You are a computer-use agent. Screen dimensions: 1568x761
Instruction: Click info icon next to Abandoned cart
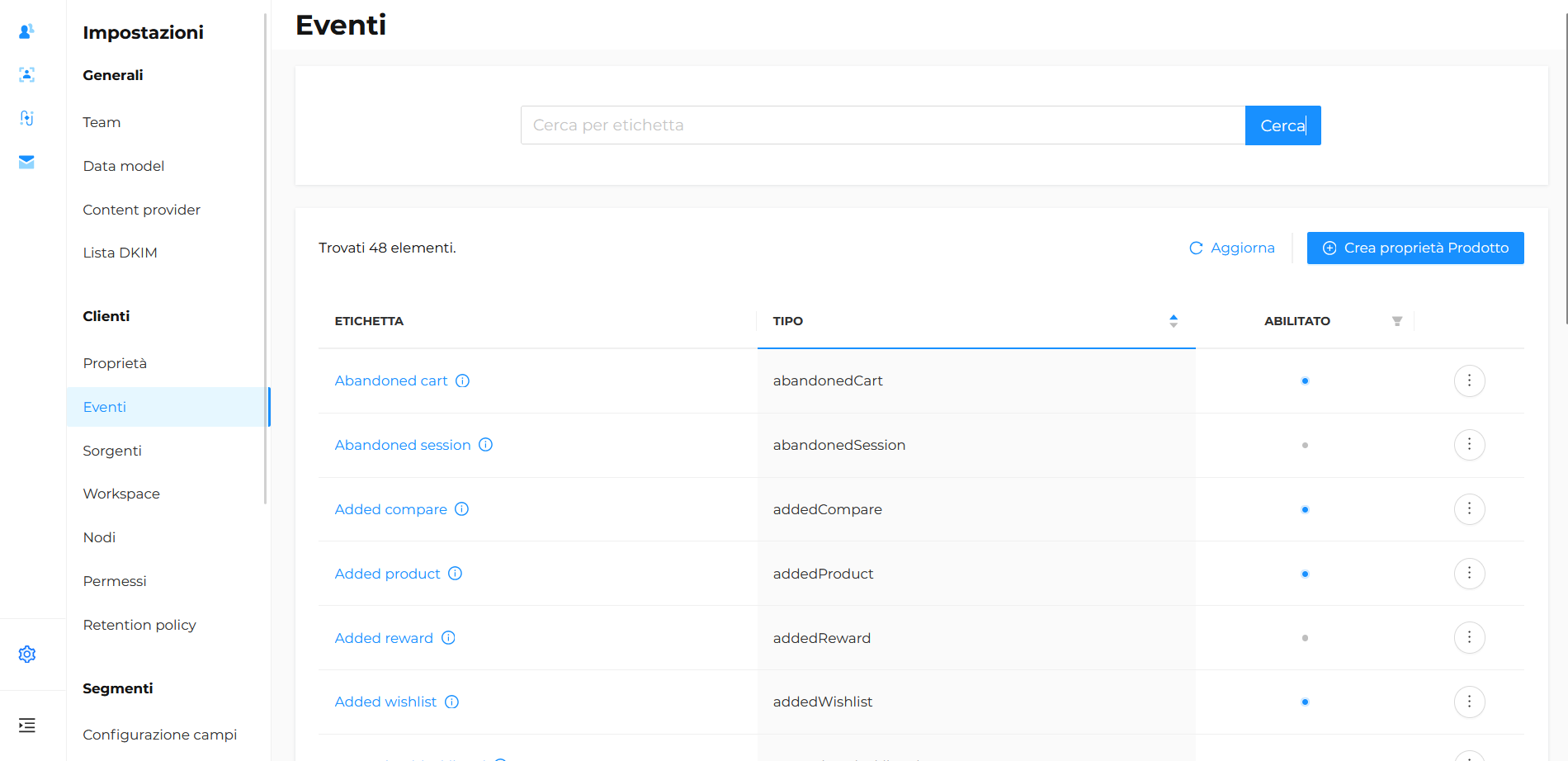463,380
